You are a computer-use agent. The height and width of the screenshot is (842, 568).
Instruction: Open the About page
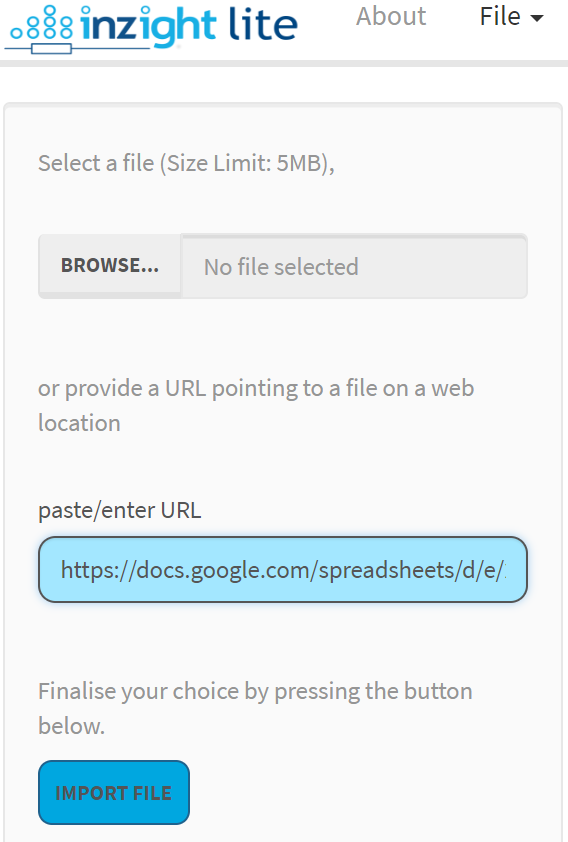coord(391,16)
